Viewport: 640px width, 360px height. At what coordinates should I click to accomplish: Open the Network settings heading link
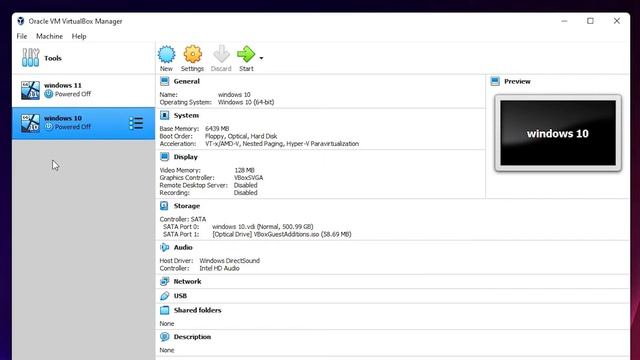click(x=187, y=281)
